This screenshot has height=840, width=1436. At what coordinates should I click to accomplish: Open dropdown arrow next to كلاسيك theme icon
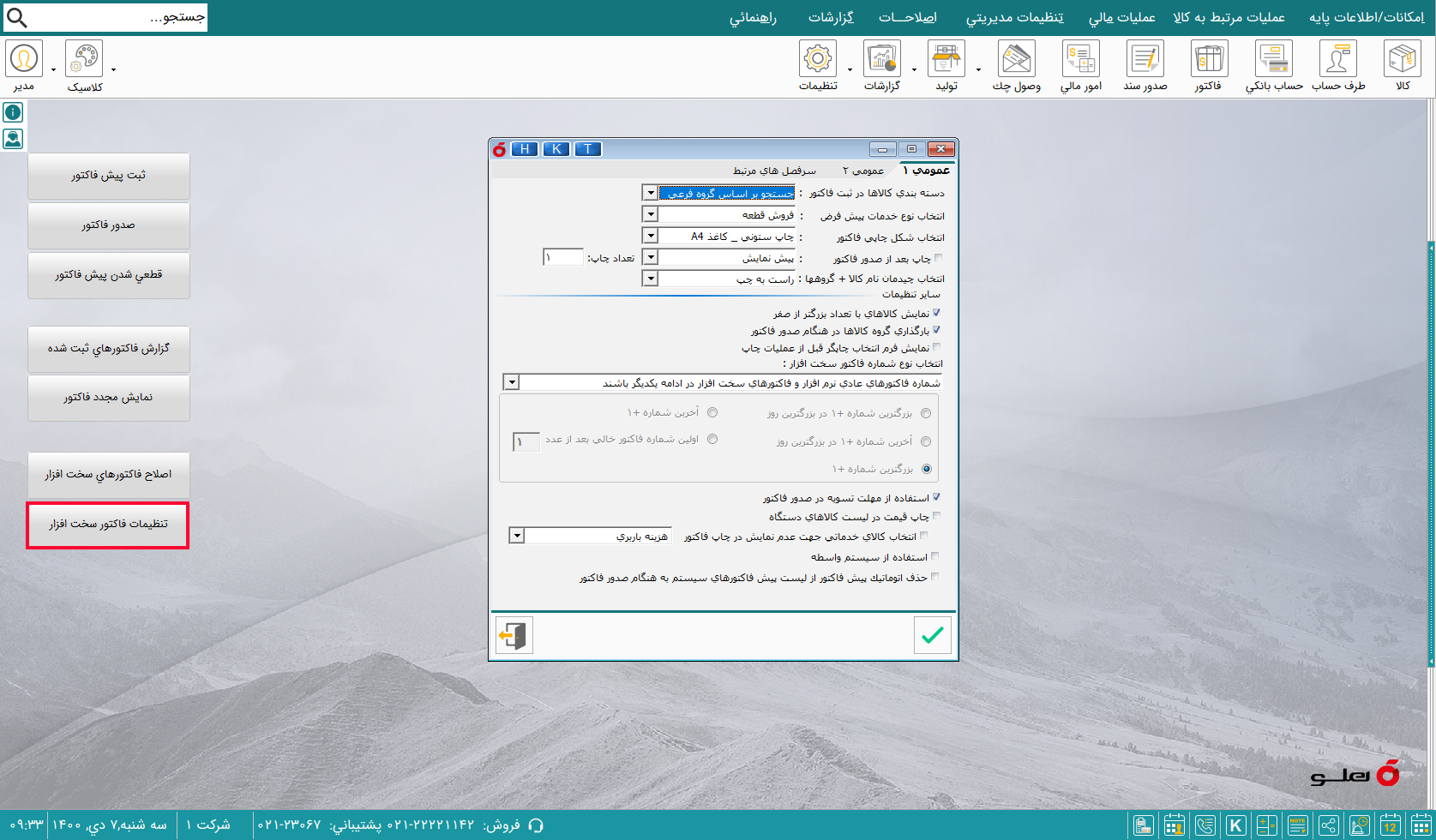click(113, 69)
